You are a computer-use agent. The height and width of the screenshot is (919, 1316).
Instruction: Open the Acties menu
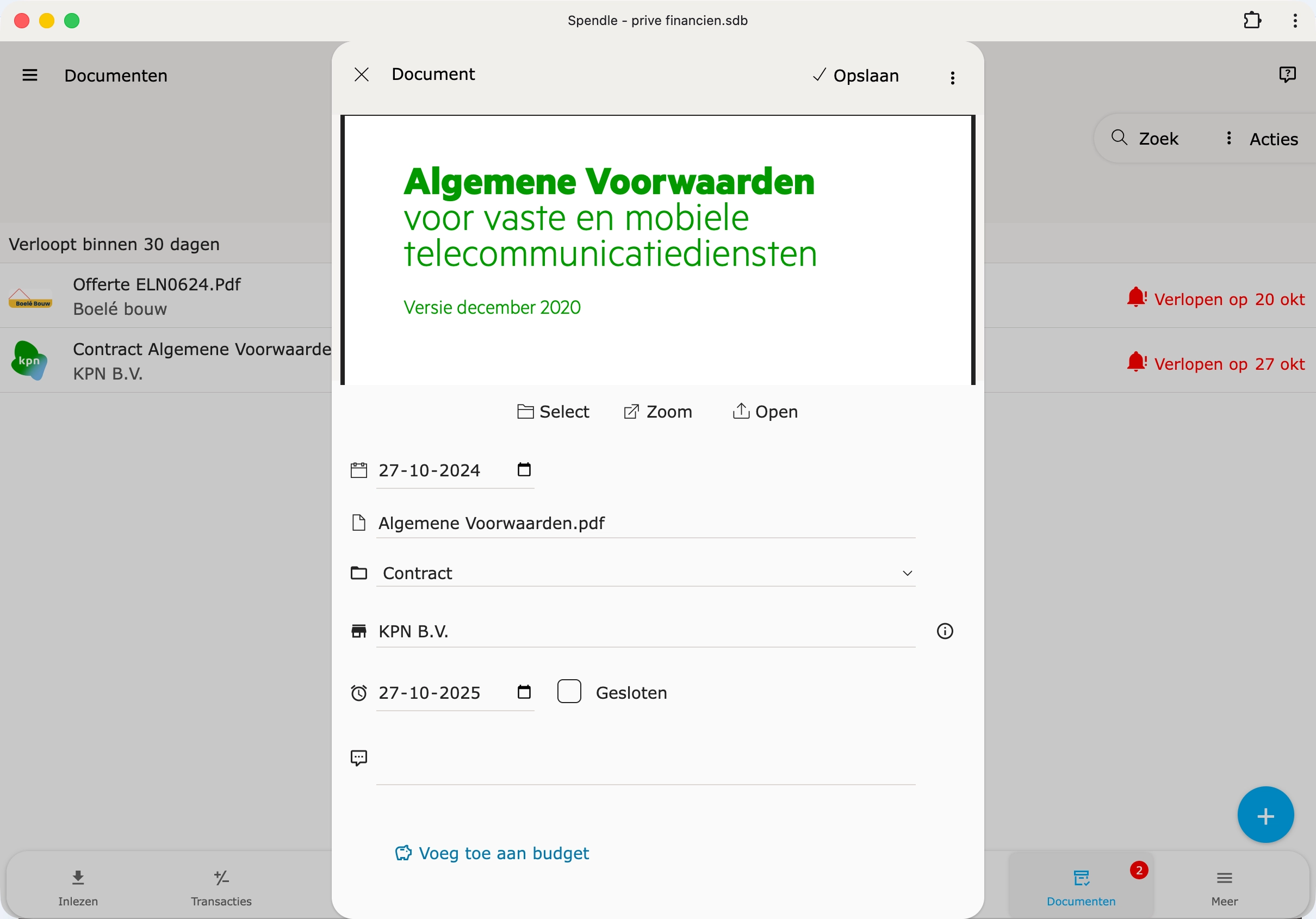click(1274, 139)
